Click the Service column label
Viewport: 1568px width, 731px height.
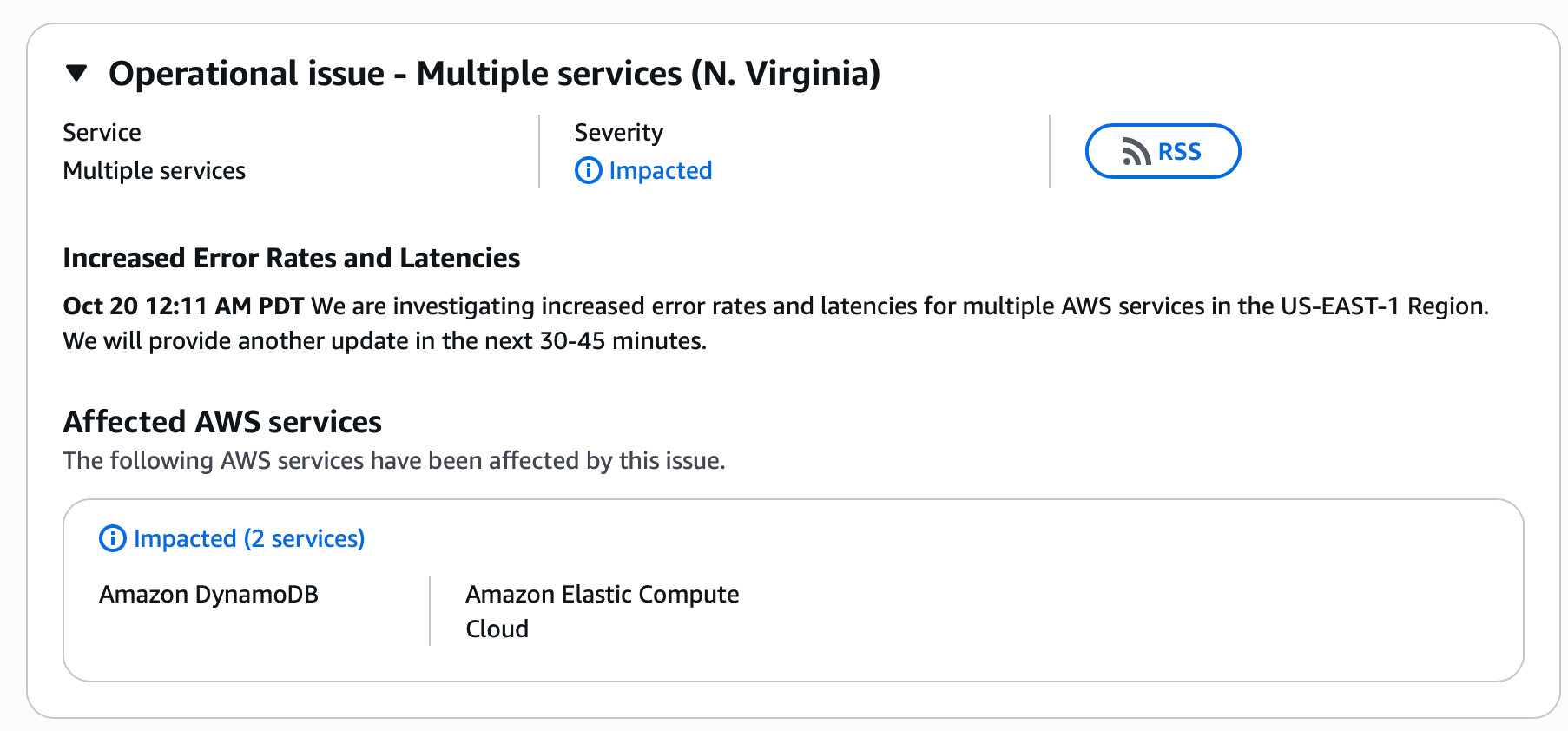tap(102, 133)
